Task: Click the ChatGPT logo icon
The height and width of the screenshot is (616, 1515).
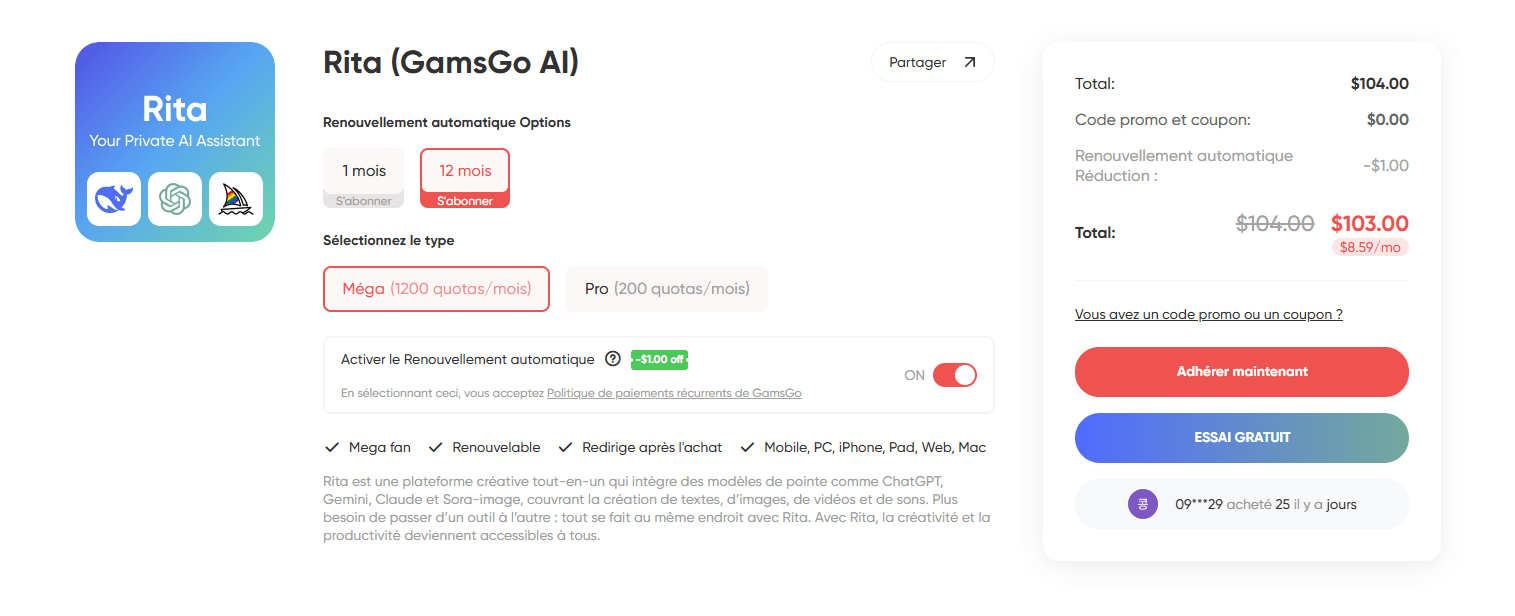Action: pos(175,199)
